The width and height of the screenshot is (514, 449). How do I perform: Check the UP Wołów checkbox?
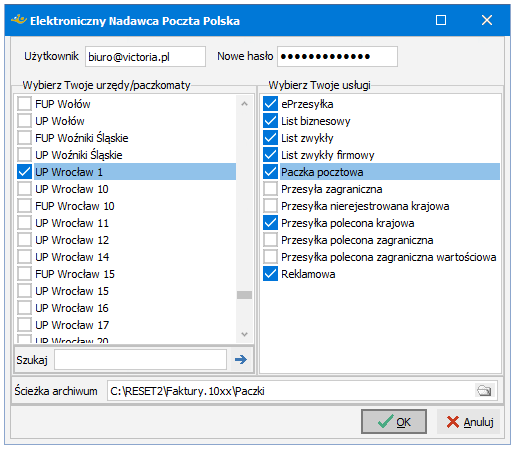click(x=24, y=121)
